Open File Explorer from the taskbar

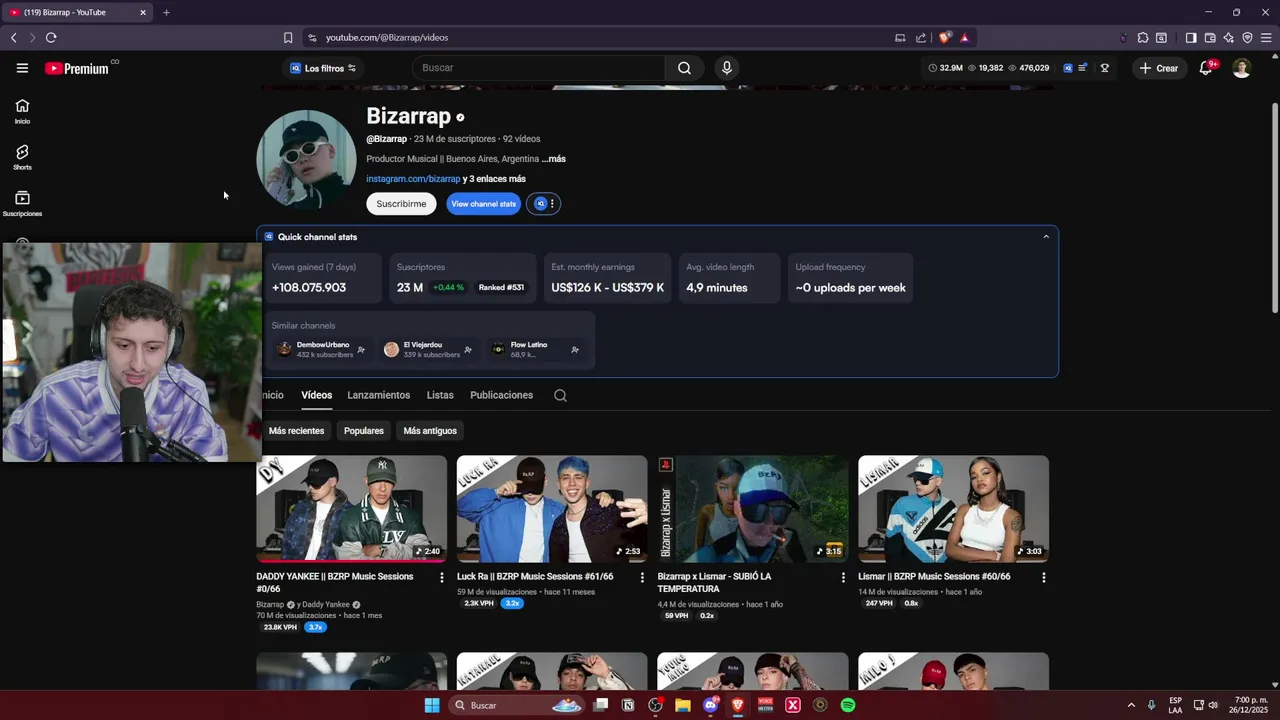pyautogui.click(x=683, y=705)
